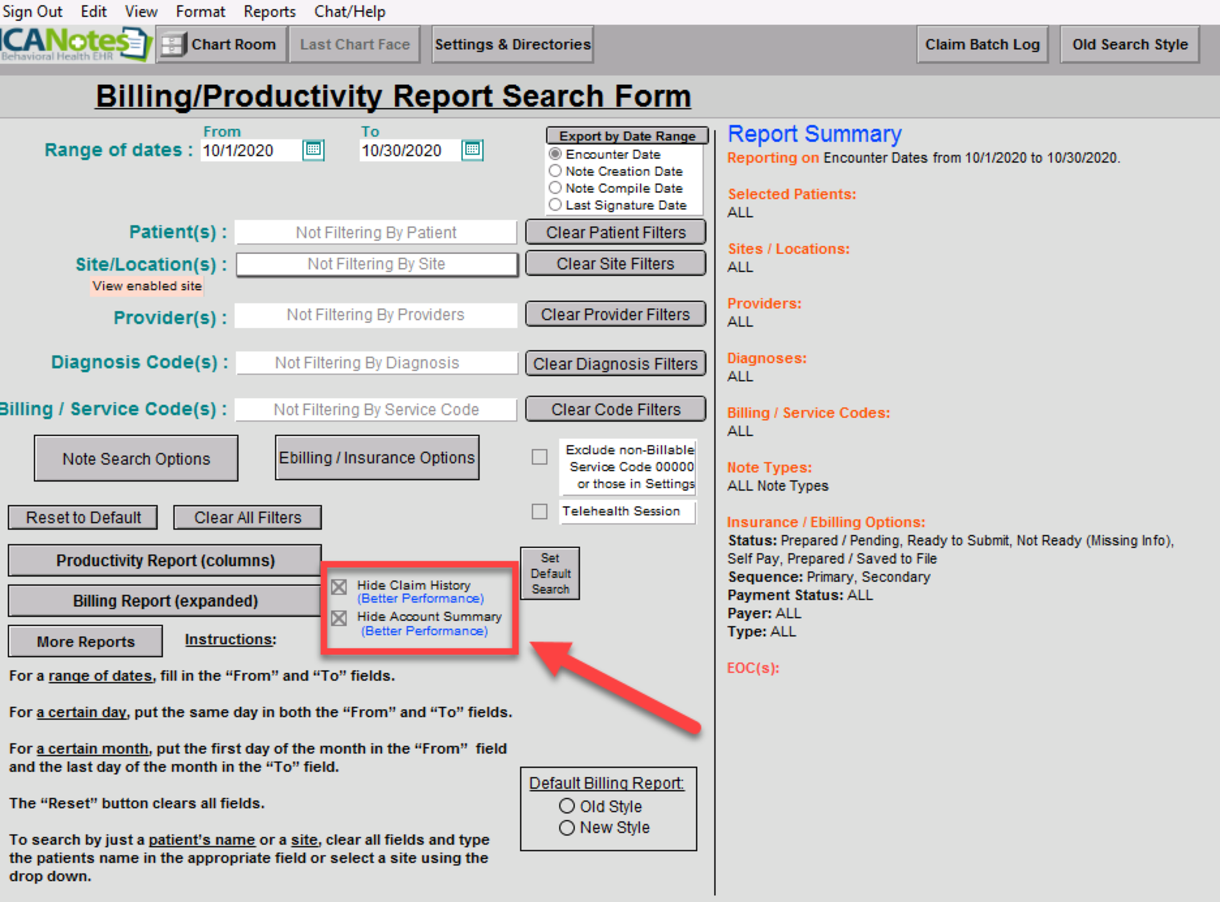Viewport: 1220px width, 902px height.
Task: Open Settings & Directories
Action: (513, 44)
